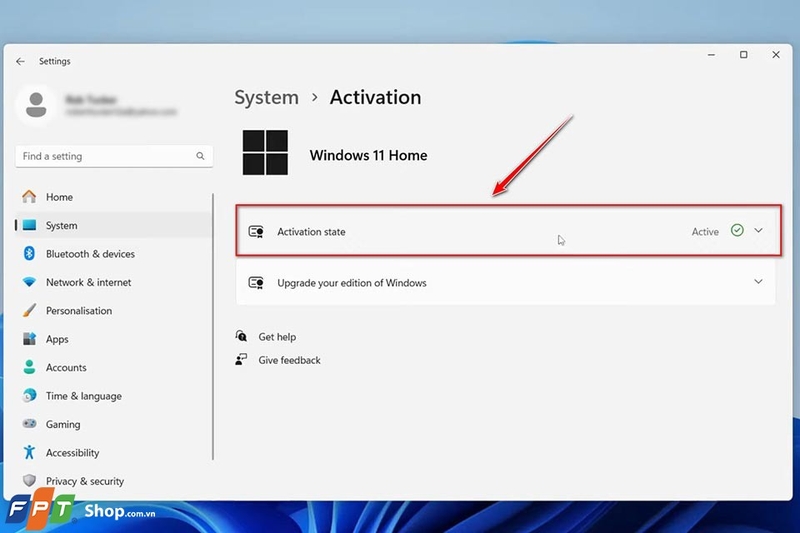Screen dimensions: 800x533
Task: Click the search magnifier icon
Action: tap(200, 156)
